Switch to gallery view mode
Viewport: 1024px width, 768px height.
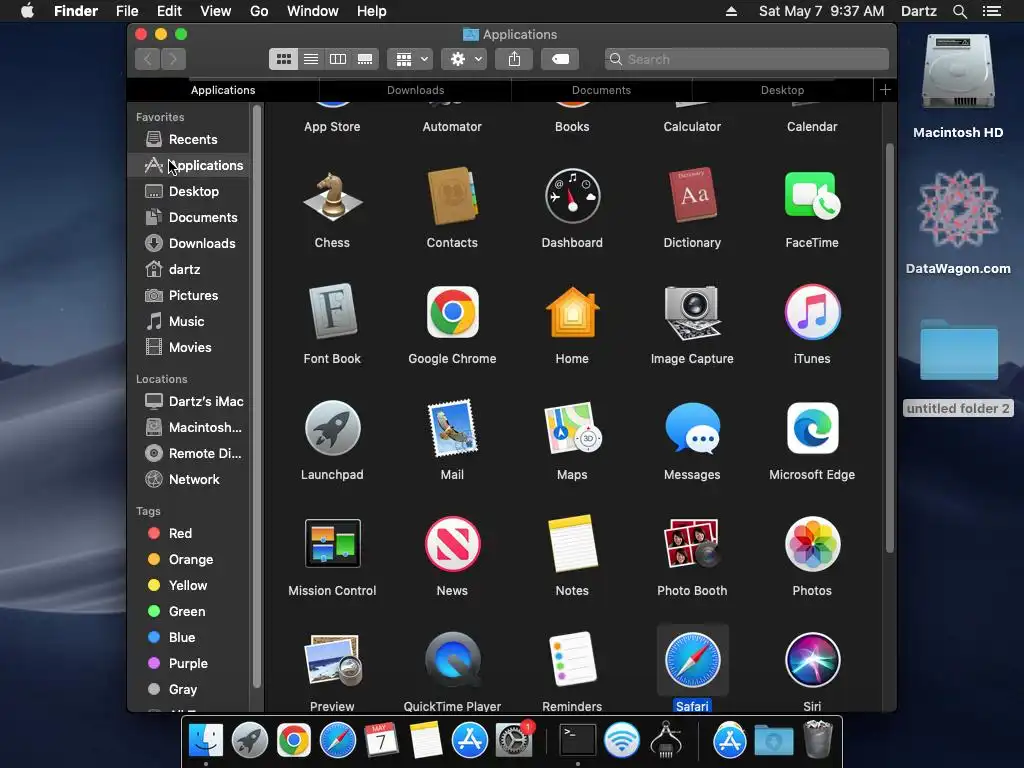(365, 59)
